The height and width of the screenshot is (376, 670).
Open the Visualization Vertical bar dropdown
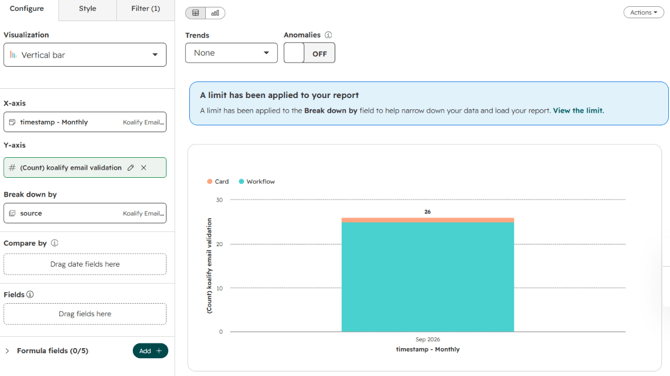[85, 55]
